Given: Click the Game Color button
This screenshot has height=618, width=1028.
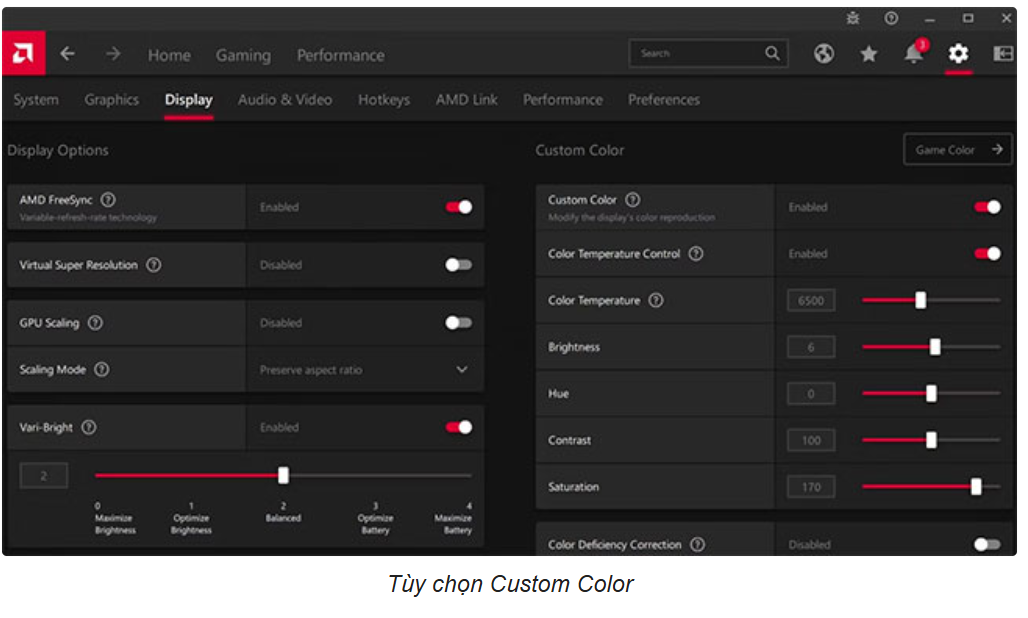Looking at the screenshot, I should pos(957,150).
